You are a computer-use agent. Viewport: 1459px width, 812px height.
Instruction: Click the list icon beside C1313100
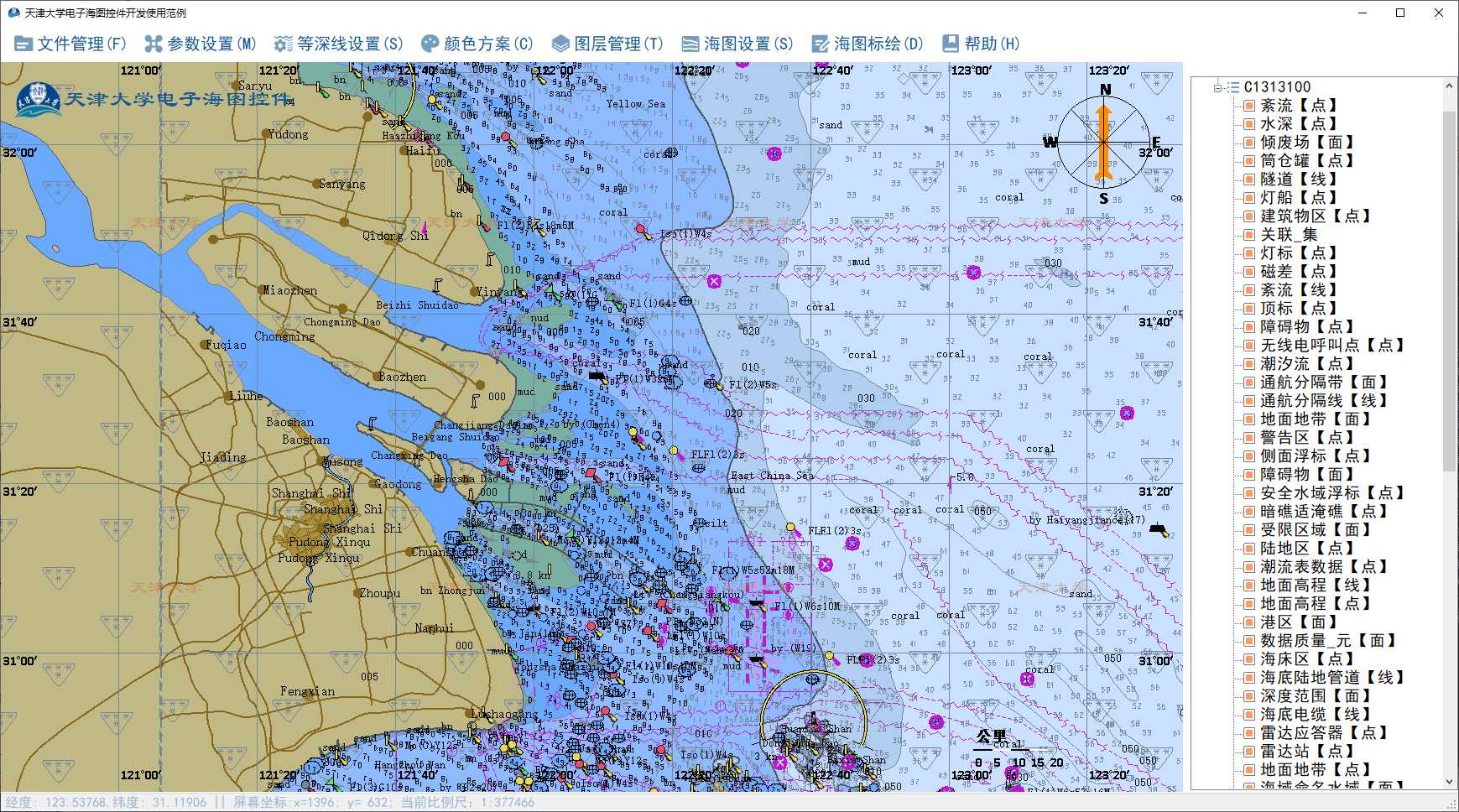pos(1232,87)
